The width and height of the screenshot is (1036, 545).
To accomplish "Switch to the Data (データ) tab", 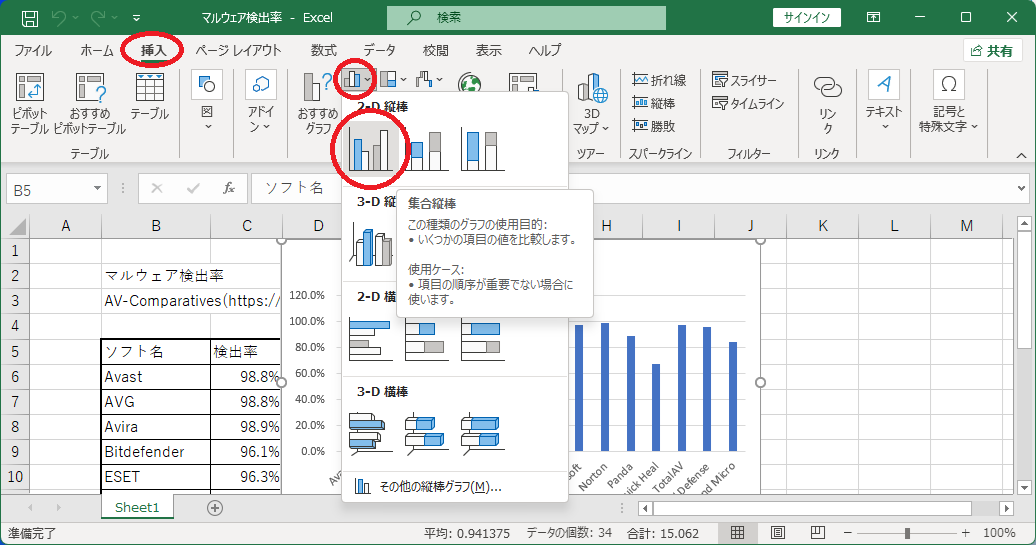I will tap(379, 50).
